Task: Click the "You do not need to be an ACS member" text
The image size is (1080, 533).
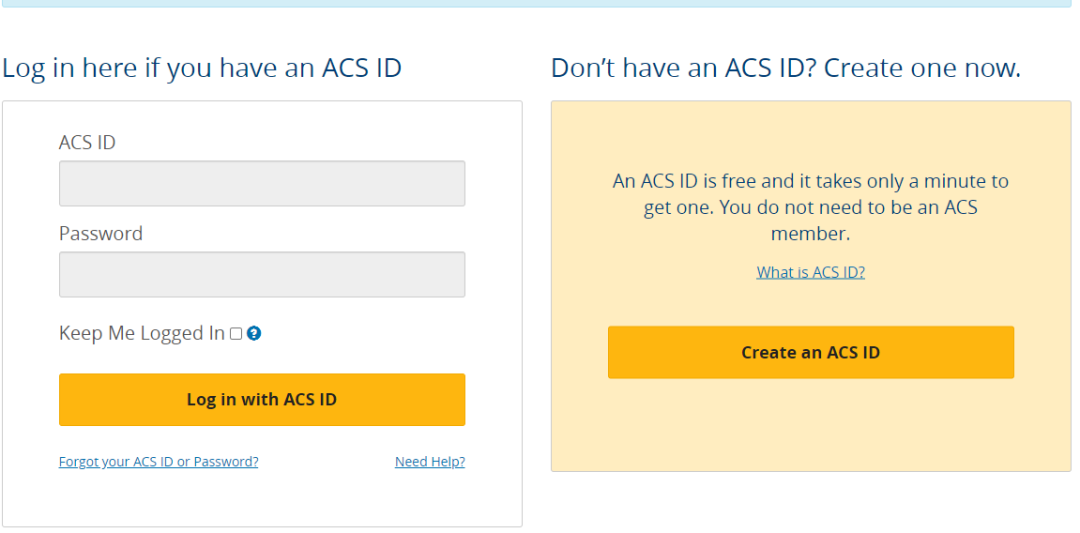Action: click(860, 209)
